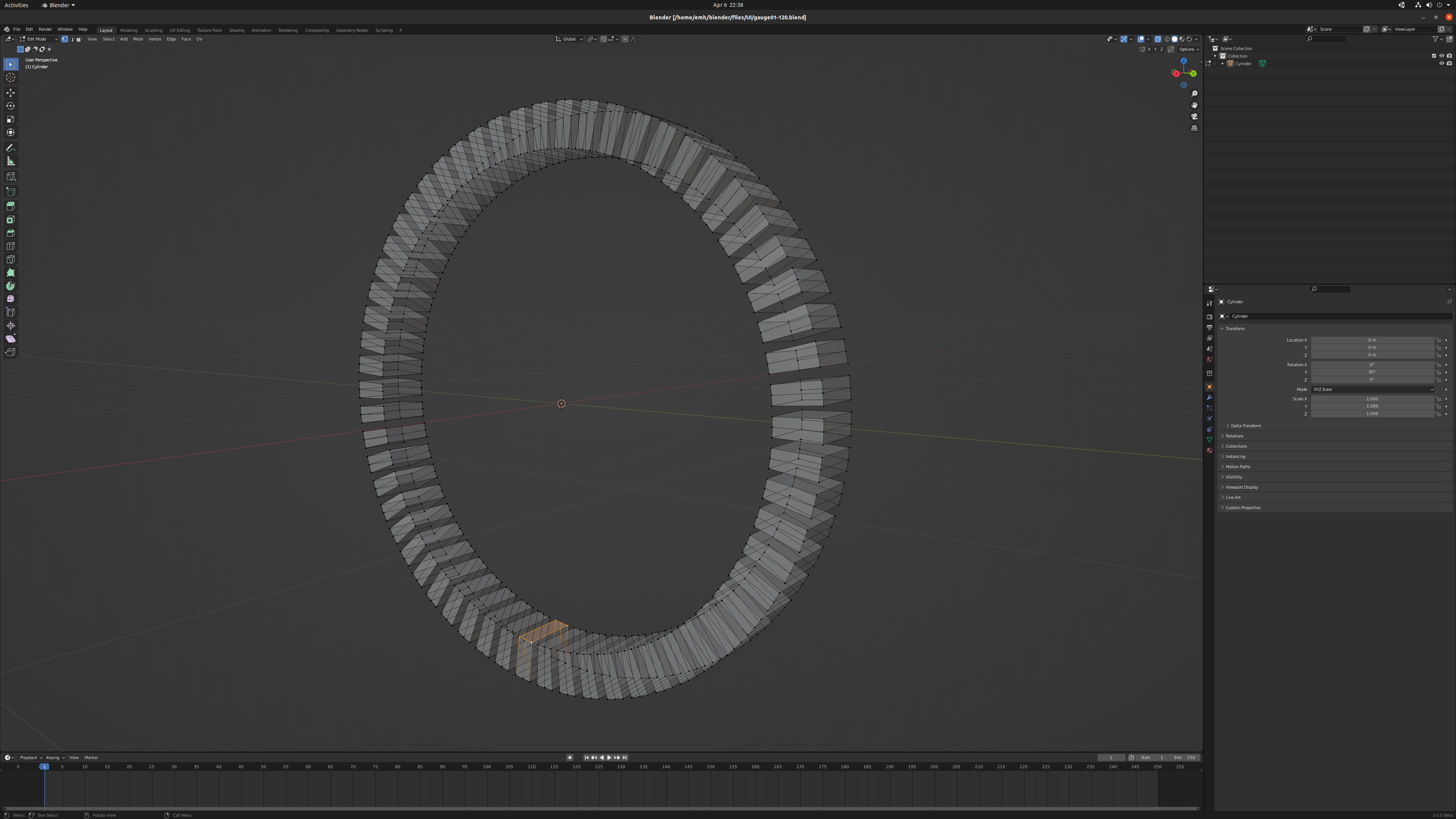Image resolution: width=1456 pixels, height=819 pixels.
Task: Click the timeline Marker menu
Action: tap(91, 758)
